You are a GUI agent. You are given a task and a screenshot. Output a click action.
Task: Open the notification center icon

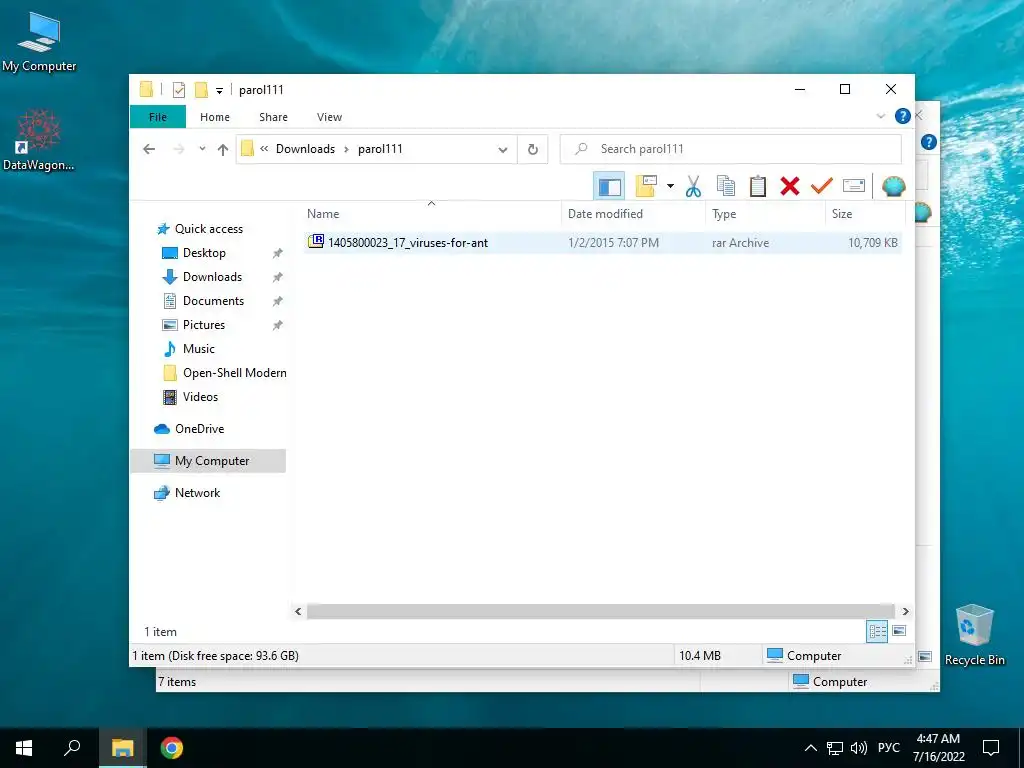pyautogui.click(x=991, y=748)
